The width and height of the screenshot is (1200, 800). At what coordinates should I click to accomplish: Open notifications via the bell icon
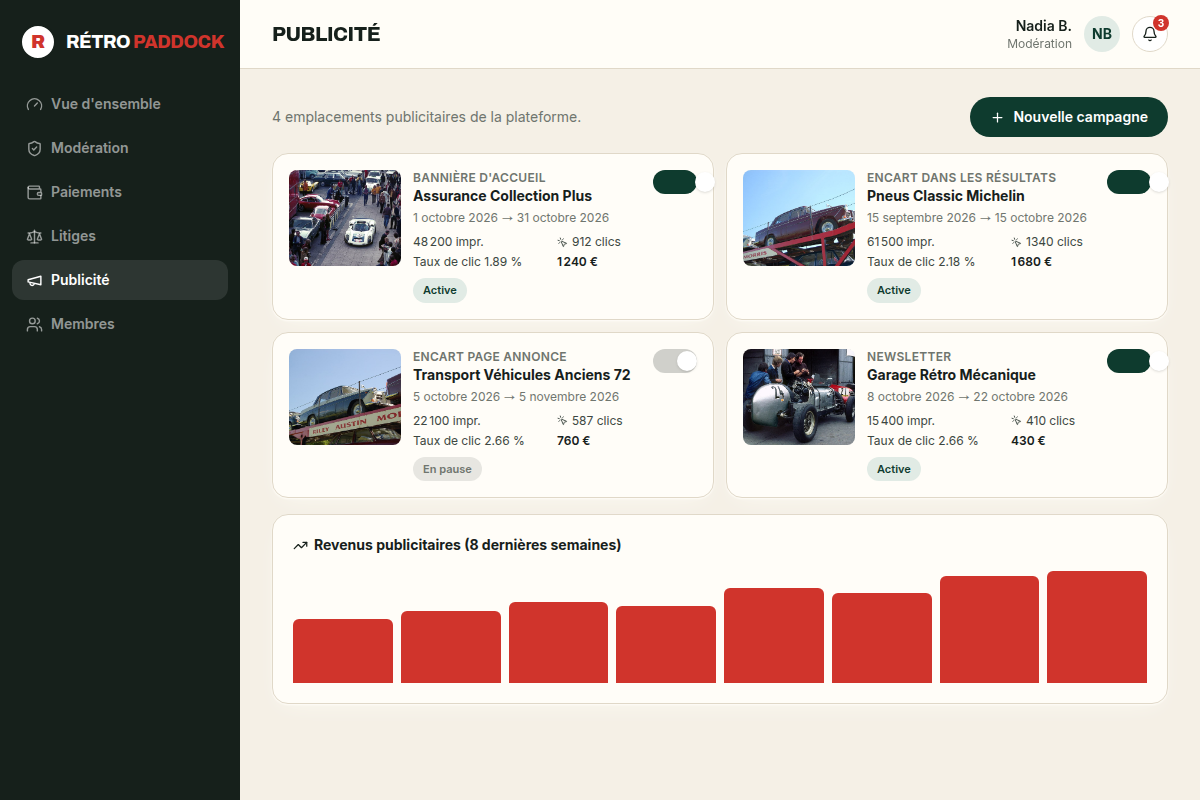pyautogui.click(x=1150, y=34)
